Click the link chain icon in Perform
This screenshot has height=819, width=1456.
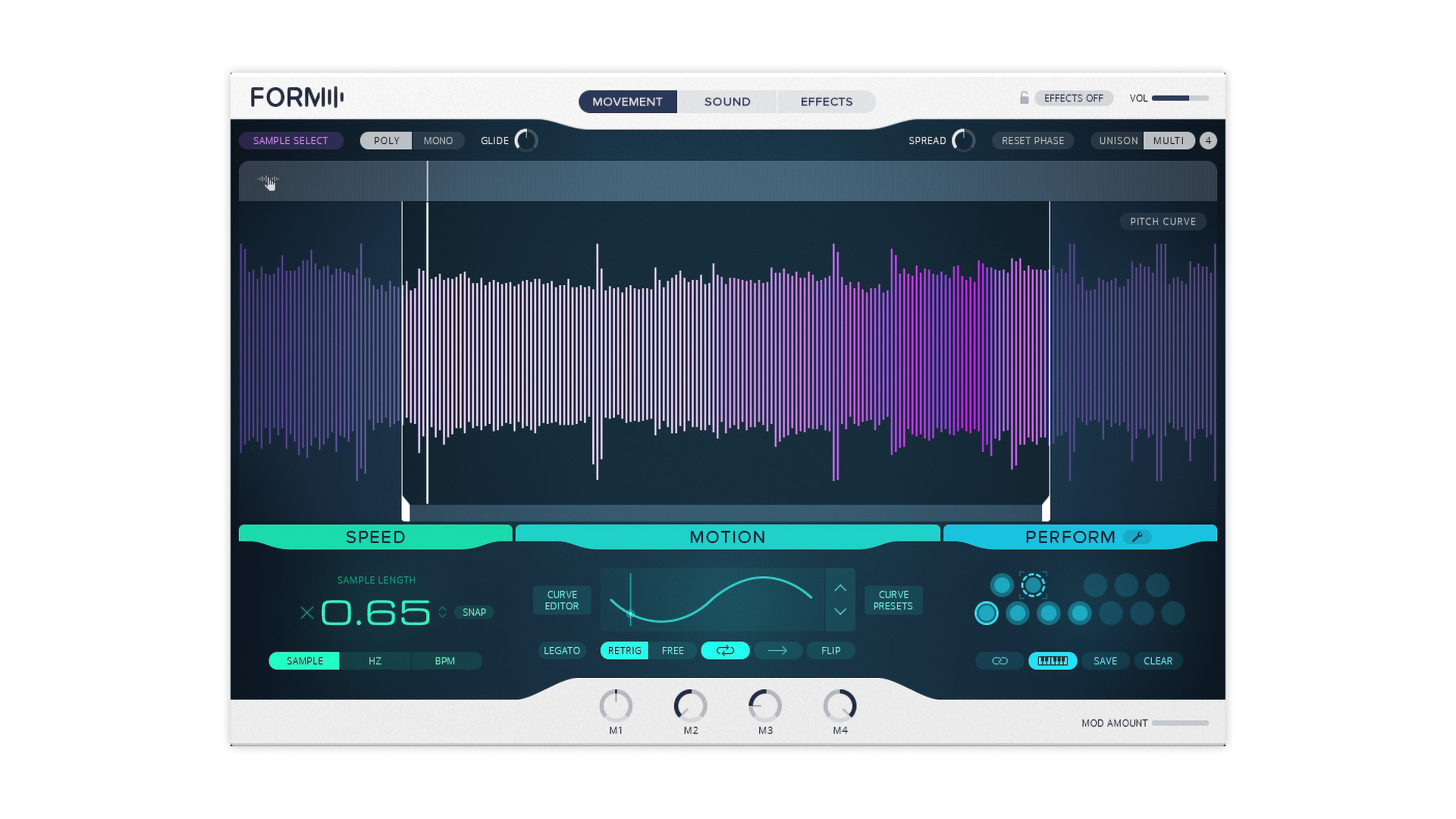pos(999,661)
